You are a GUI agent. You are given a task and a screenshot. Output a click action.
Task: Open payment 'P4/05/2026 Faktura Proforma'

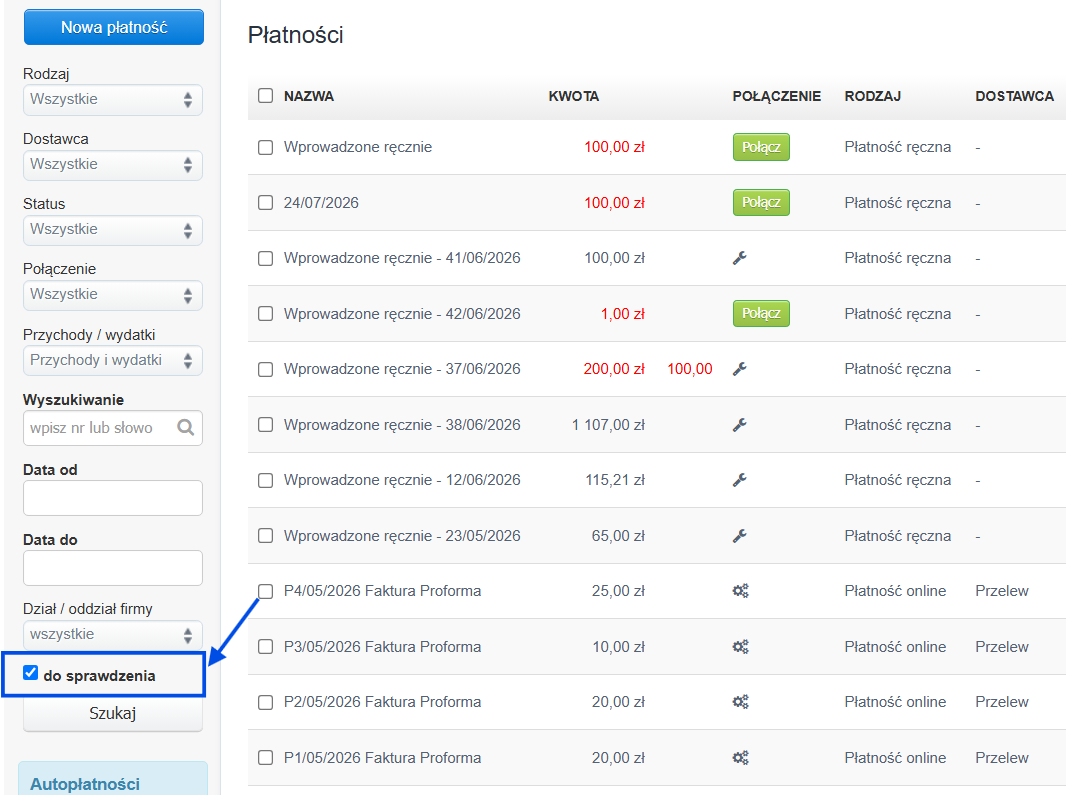tap(382, 591)
